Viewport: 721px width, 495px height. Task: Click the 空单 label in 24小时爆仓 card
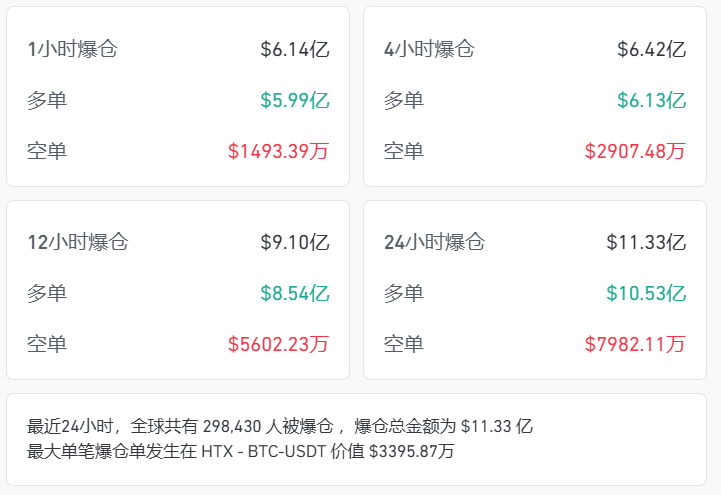[x=404, y=344]
